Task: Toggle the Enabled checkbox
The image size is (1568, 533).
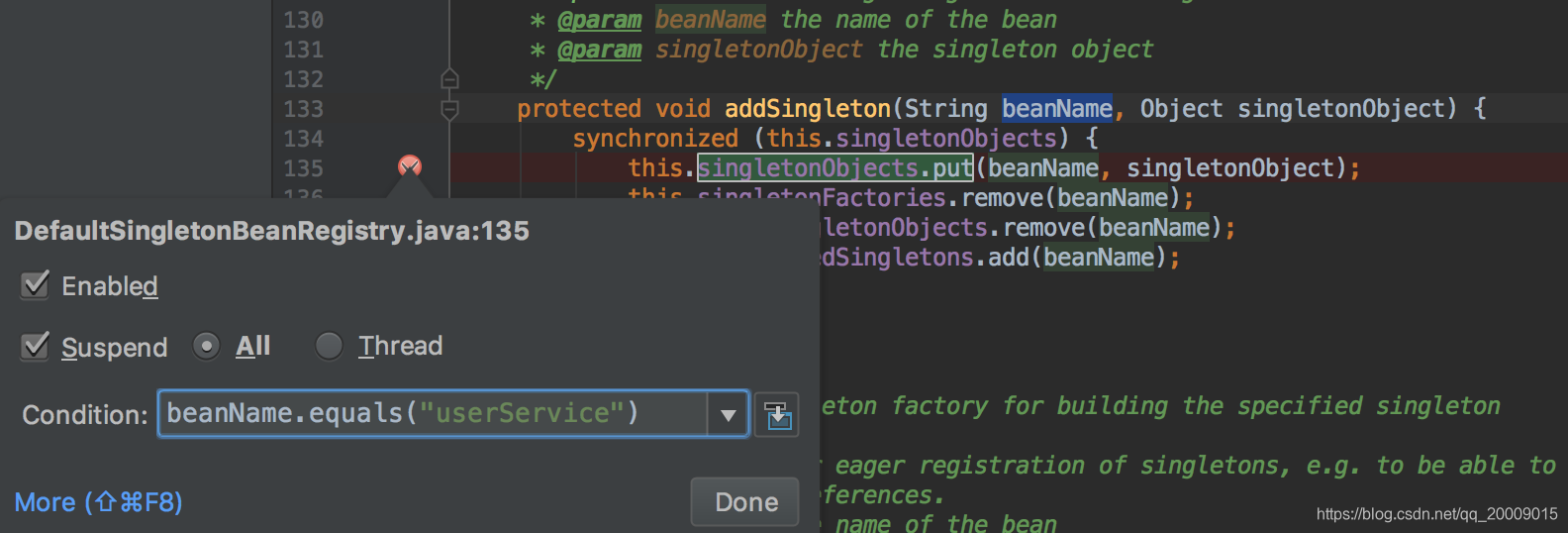Action: point(36,285)
